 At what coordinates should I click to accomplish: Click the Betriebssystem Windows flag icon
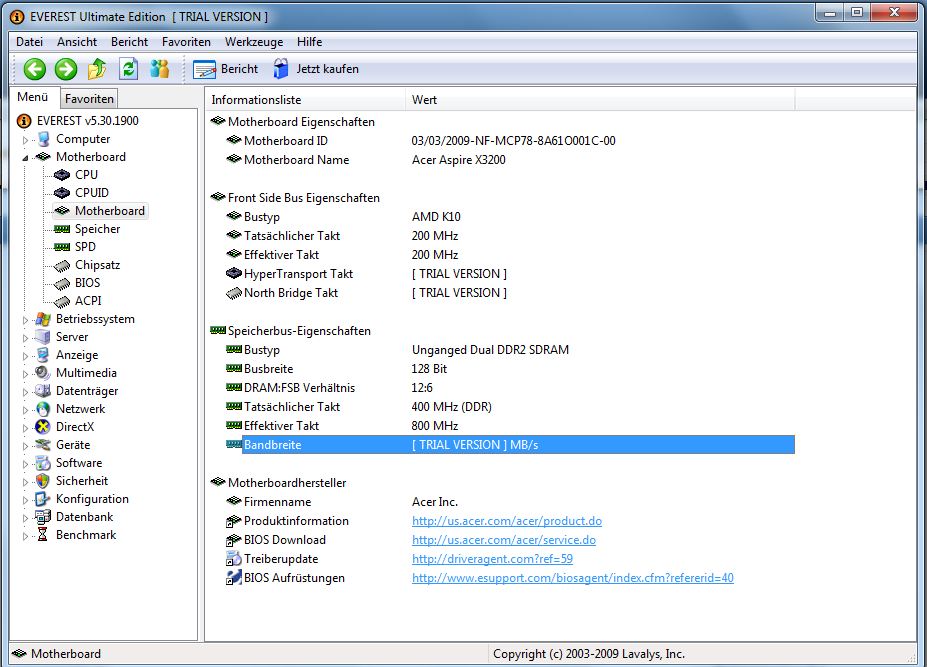pyautogui.click(x=43, y=319)
